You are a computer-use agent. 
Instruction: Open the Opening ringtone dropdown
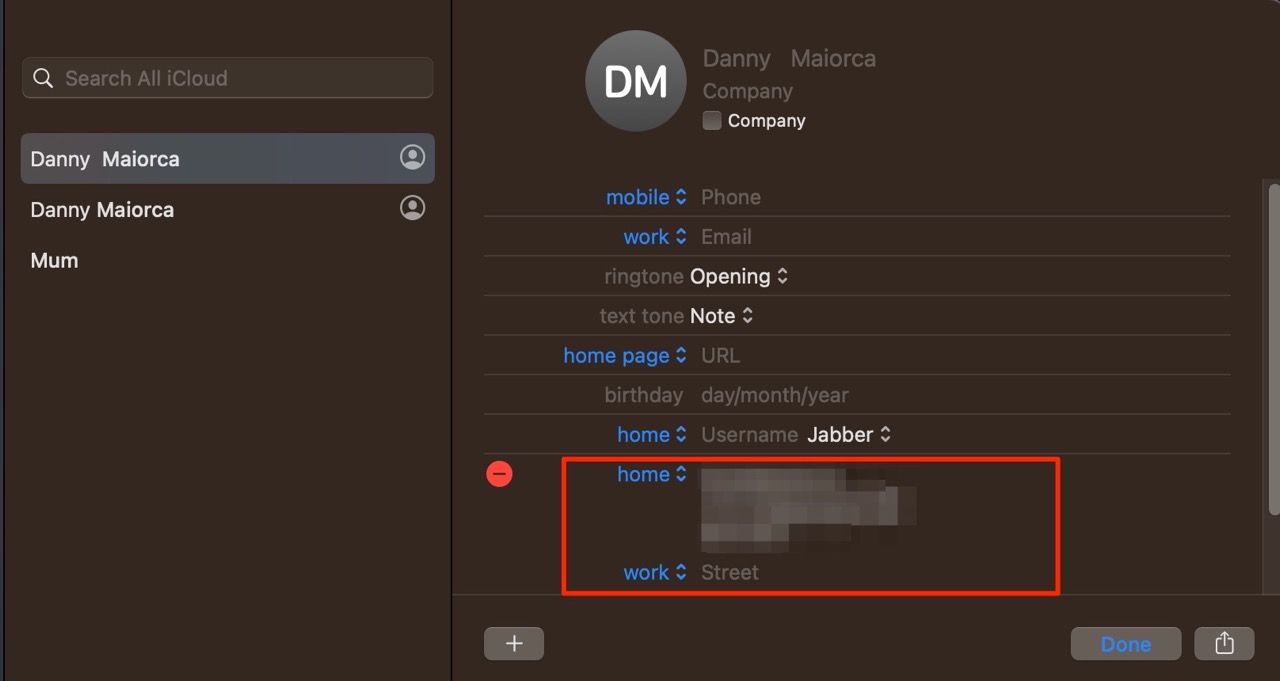coord(739,276)
